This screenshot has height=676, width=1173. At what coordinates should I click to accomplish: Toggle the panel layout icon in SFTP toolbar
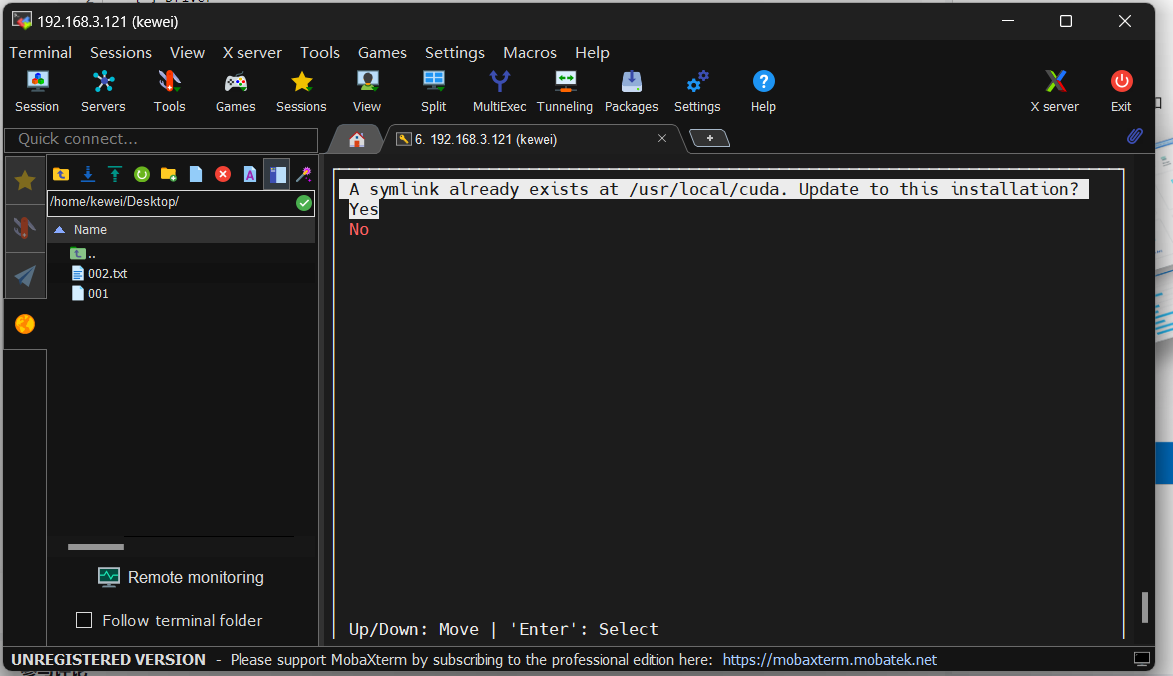[x=277, y=174]
